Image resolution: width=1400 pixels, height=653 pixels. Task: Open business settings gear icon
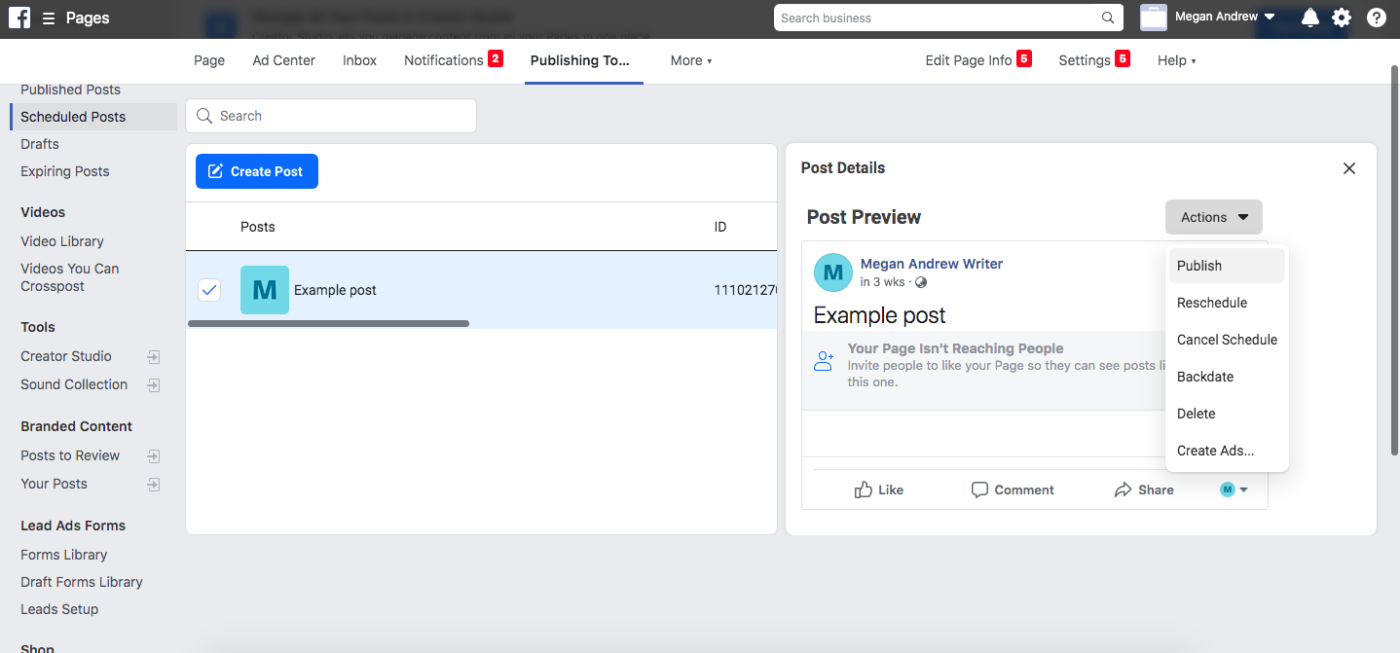pyautogui.click(x=1341, y=17)
